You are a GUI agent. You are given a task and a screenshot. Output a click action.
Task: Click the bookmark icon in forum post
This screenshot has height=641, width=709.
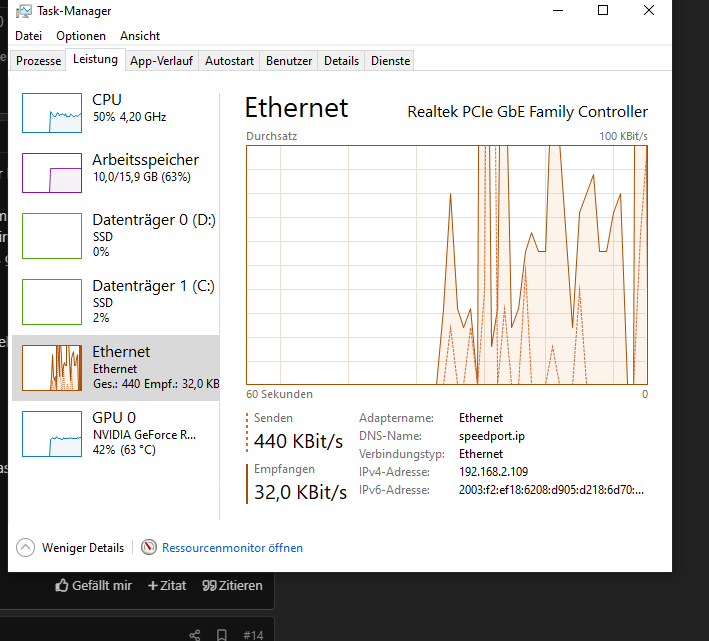[222, 635]
